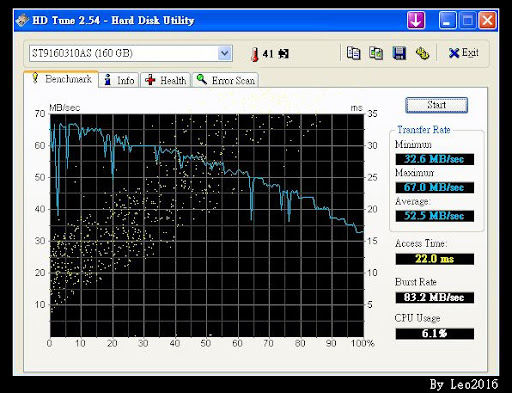Screen dimensions: 512x393
Task: Expand the ST9160310AS drive dropdown arrow
Action: coord(225,53)
